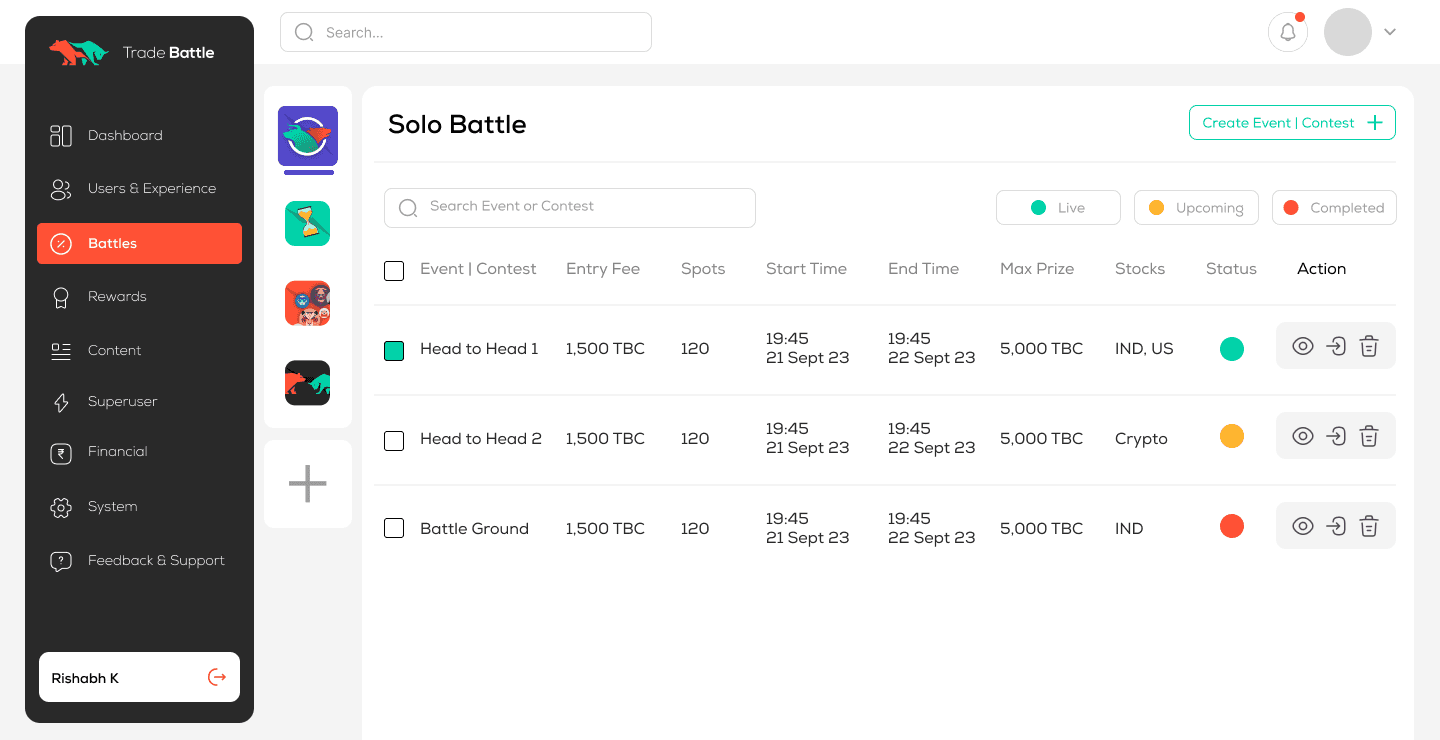1440x740 pixels.
Task: Click the Search Event or Contest field
Action: [x=570, y=207]
